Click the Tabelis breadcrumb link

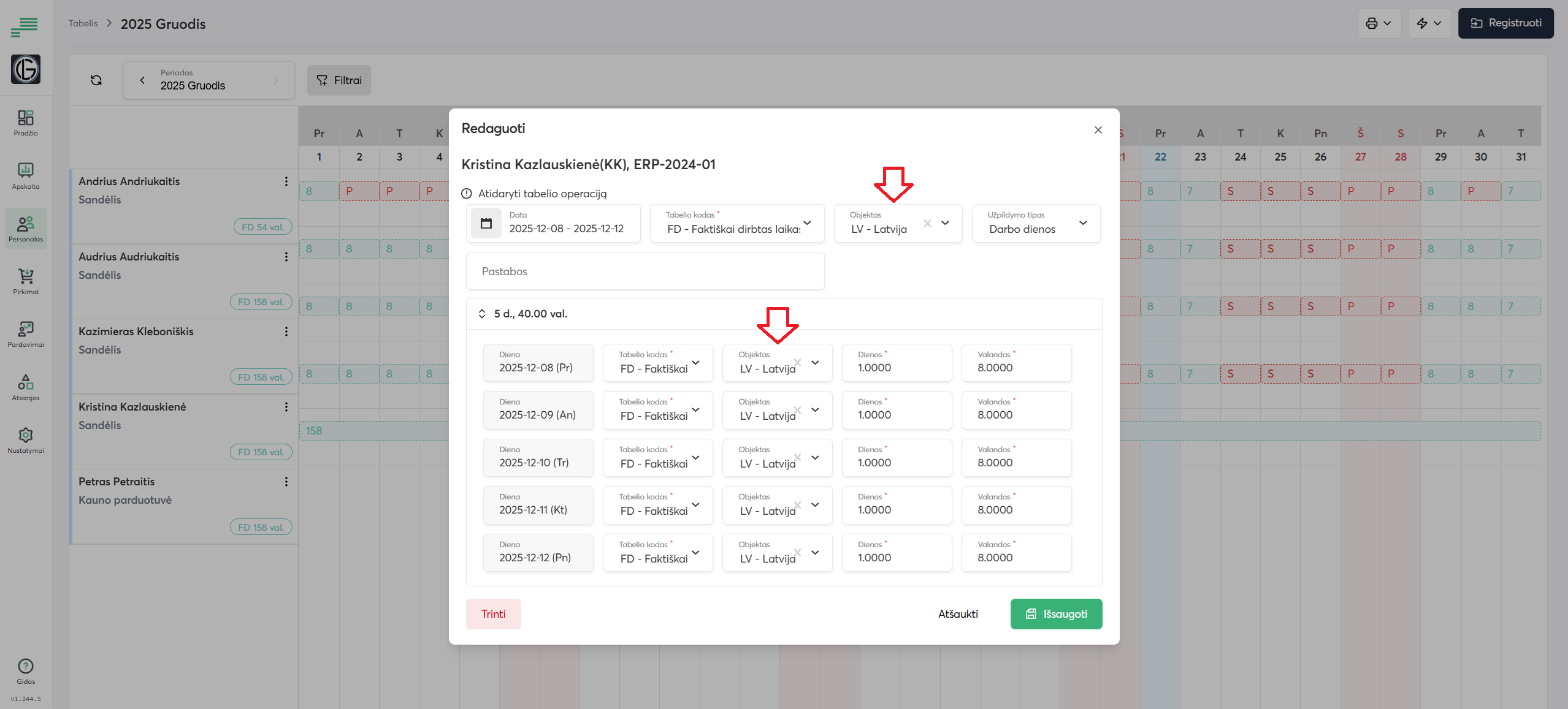click(x=83, y=23)
